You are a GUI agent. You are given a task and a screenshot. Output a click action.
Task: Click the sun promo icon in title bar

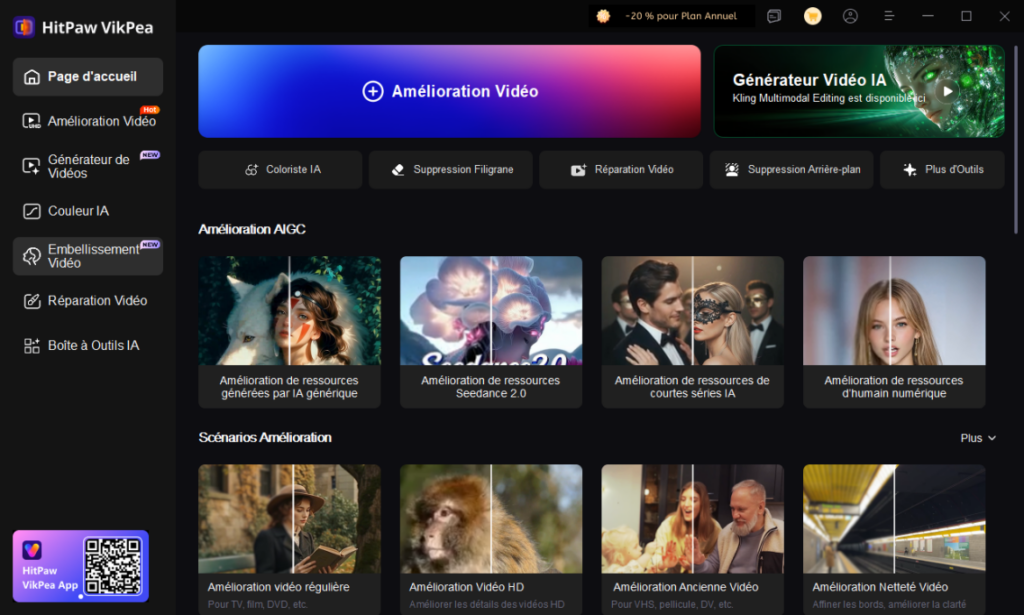[x=603, y=16]
